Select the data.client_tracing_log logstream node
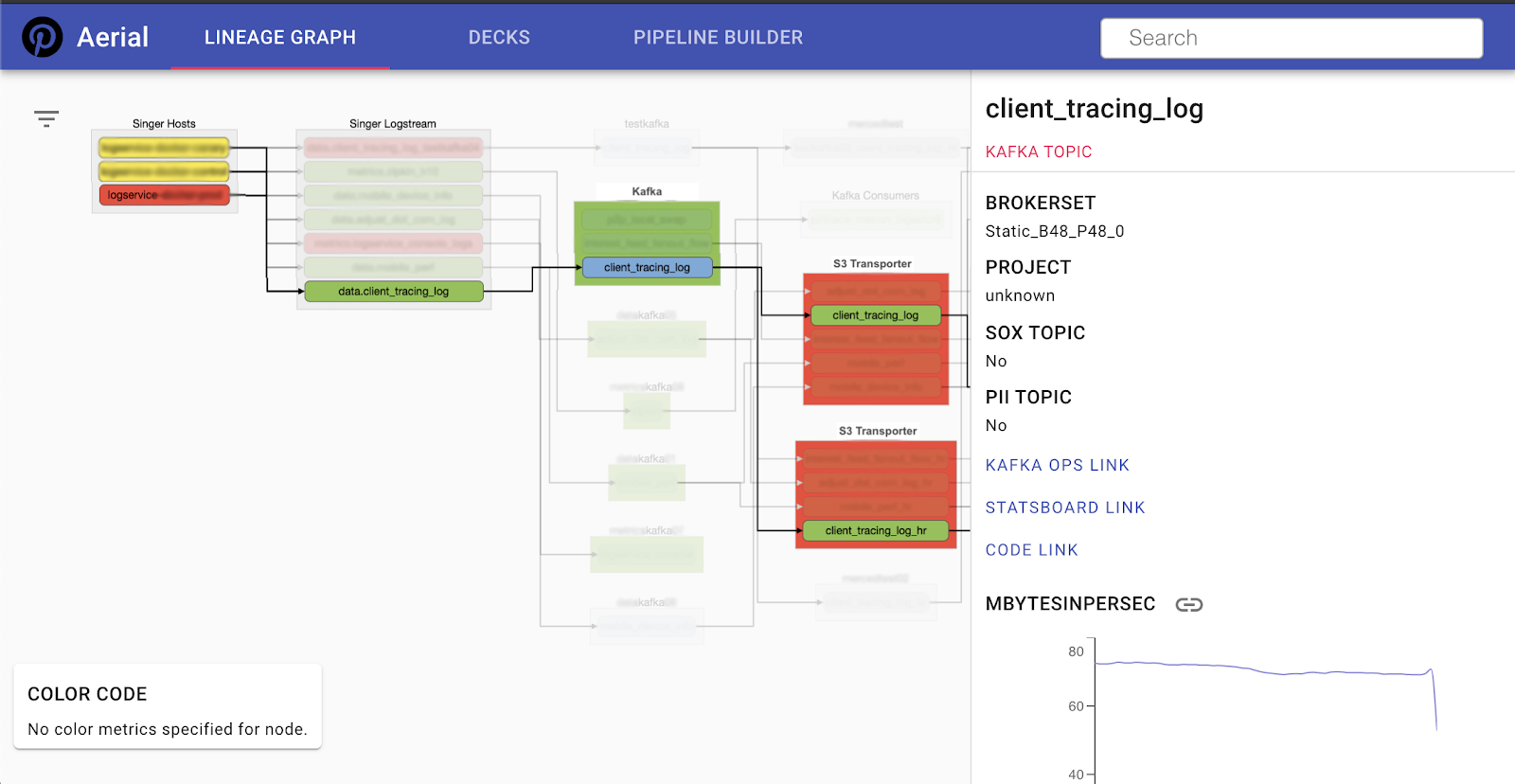 tap(394, 292)
